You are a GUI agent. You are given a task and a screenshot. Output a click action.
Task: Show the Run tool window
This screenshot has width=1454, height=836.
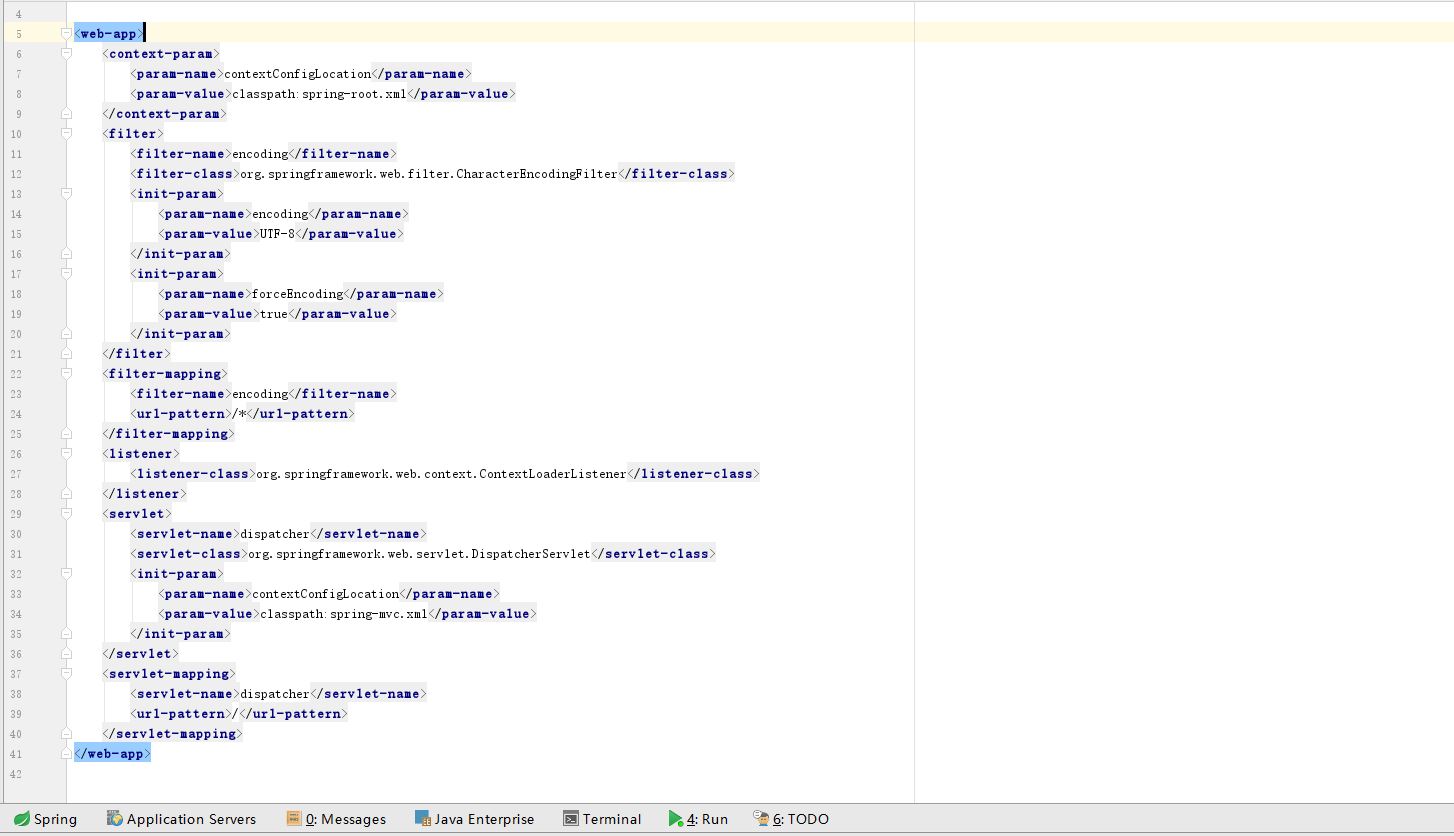coord(698,819)
